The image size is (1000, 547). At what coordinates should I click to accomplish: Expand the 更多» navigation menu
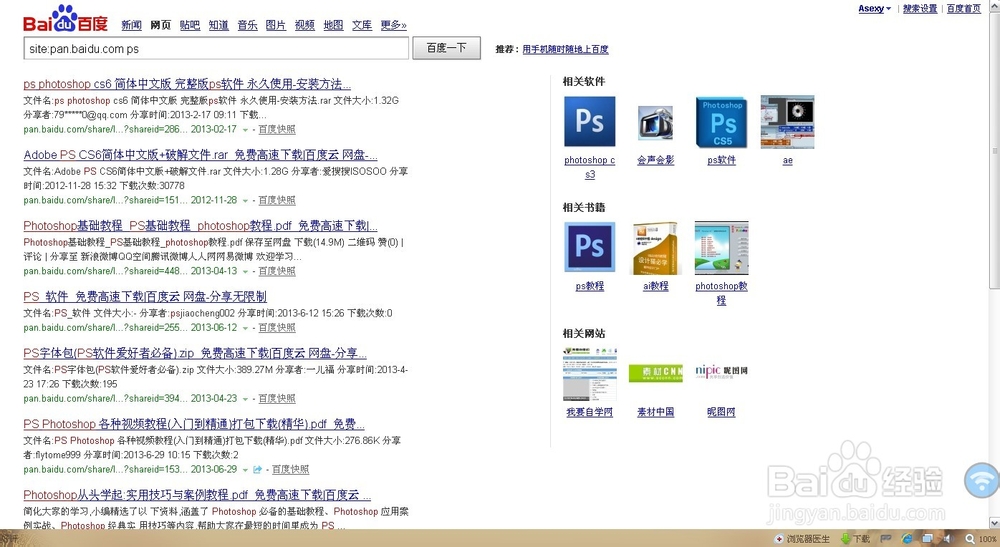(x=393, y=25)
